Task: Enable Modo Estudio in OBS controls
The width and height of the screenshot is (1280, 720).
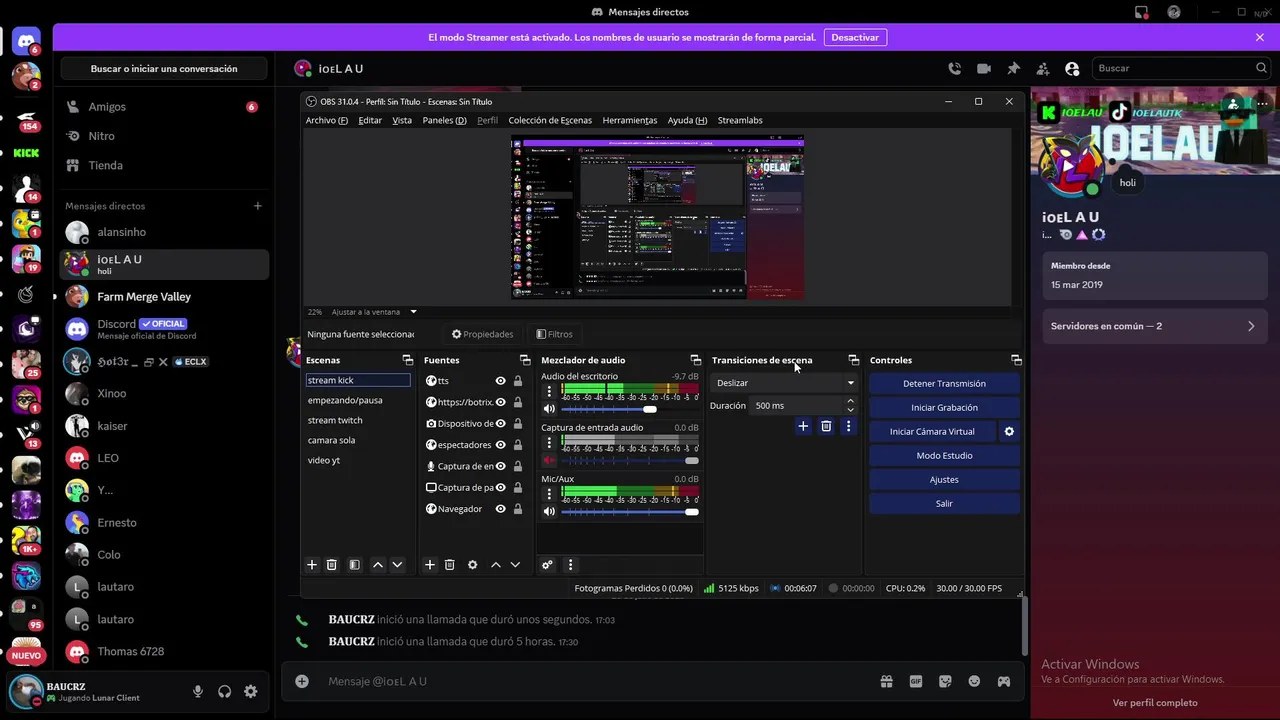Action: point(944,455)
